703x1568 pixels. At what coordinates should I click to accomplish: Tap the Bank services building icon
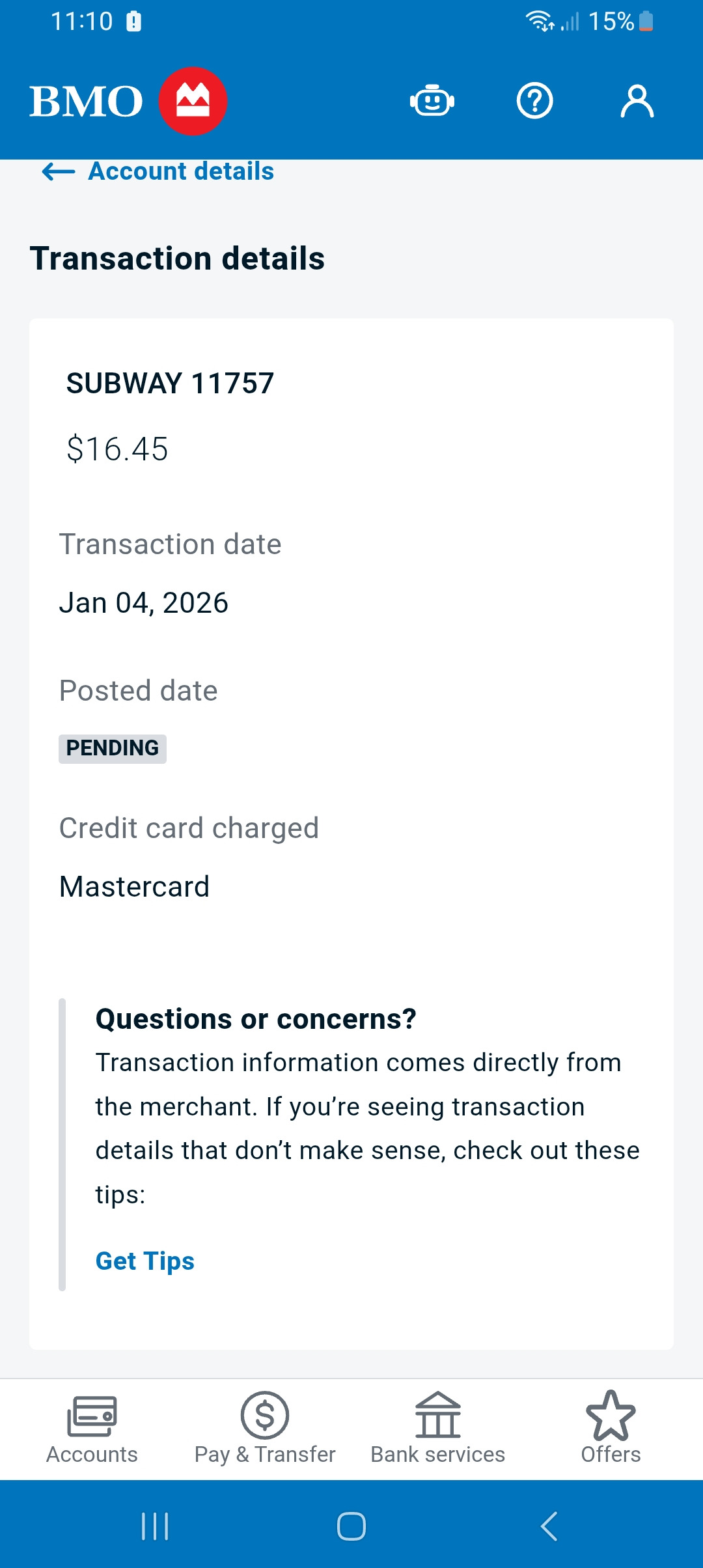click(x=437, y=1415)
